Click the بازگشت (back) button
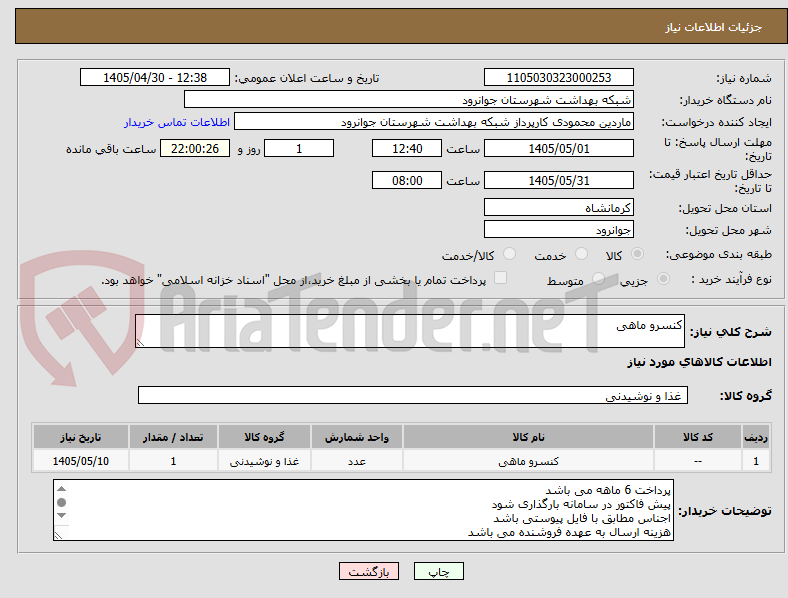Screen dimensions: 788x598 point(369,571)
